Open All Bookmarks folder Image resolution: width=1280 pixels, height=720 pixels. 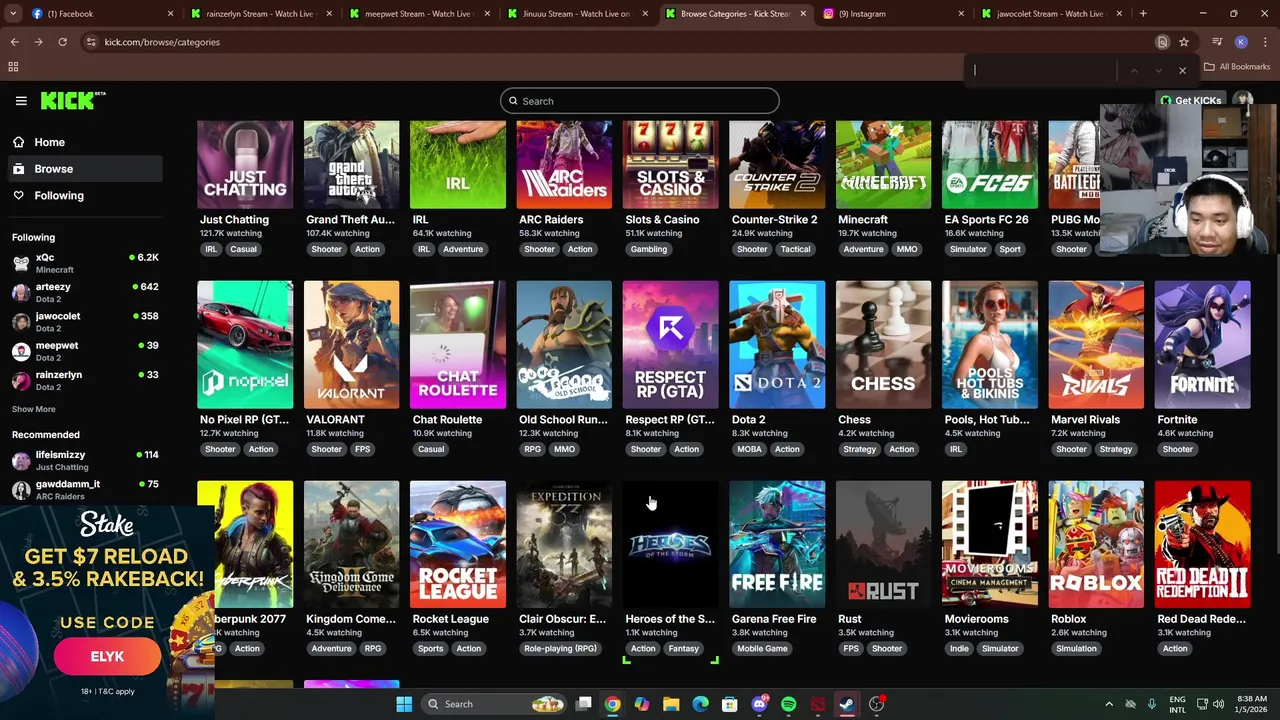(x=1237, y=67)
